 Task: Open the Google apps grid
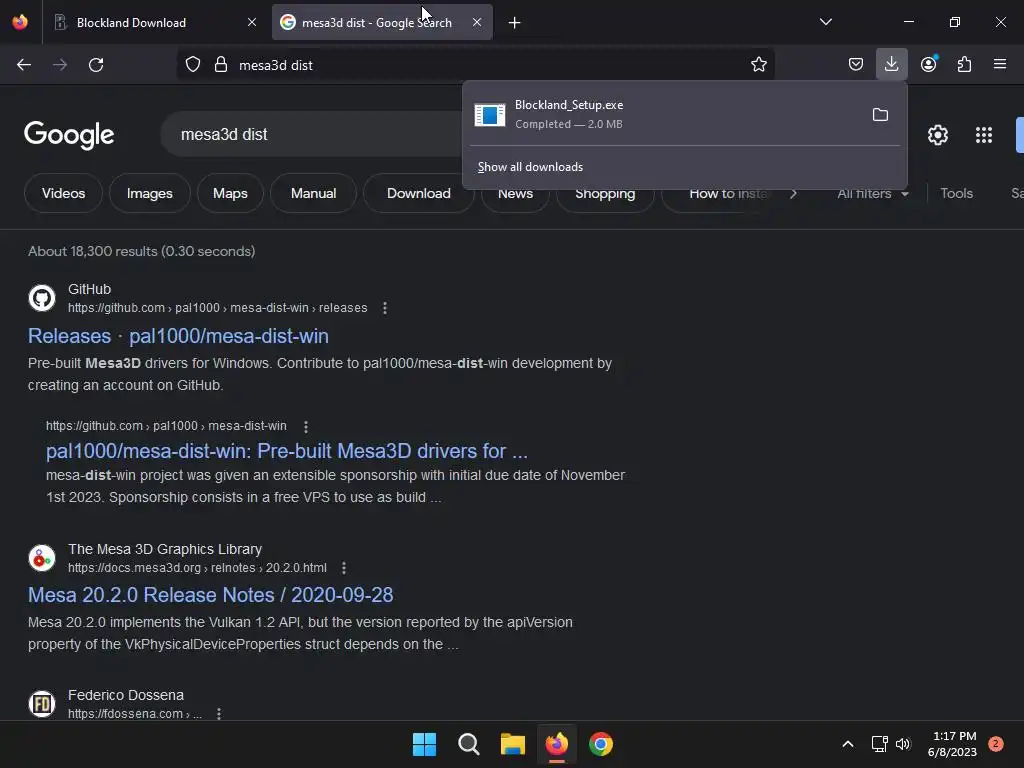[x=984, y=135]
